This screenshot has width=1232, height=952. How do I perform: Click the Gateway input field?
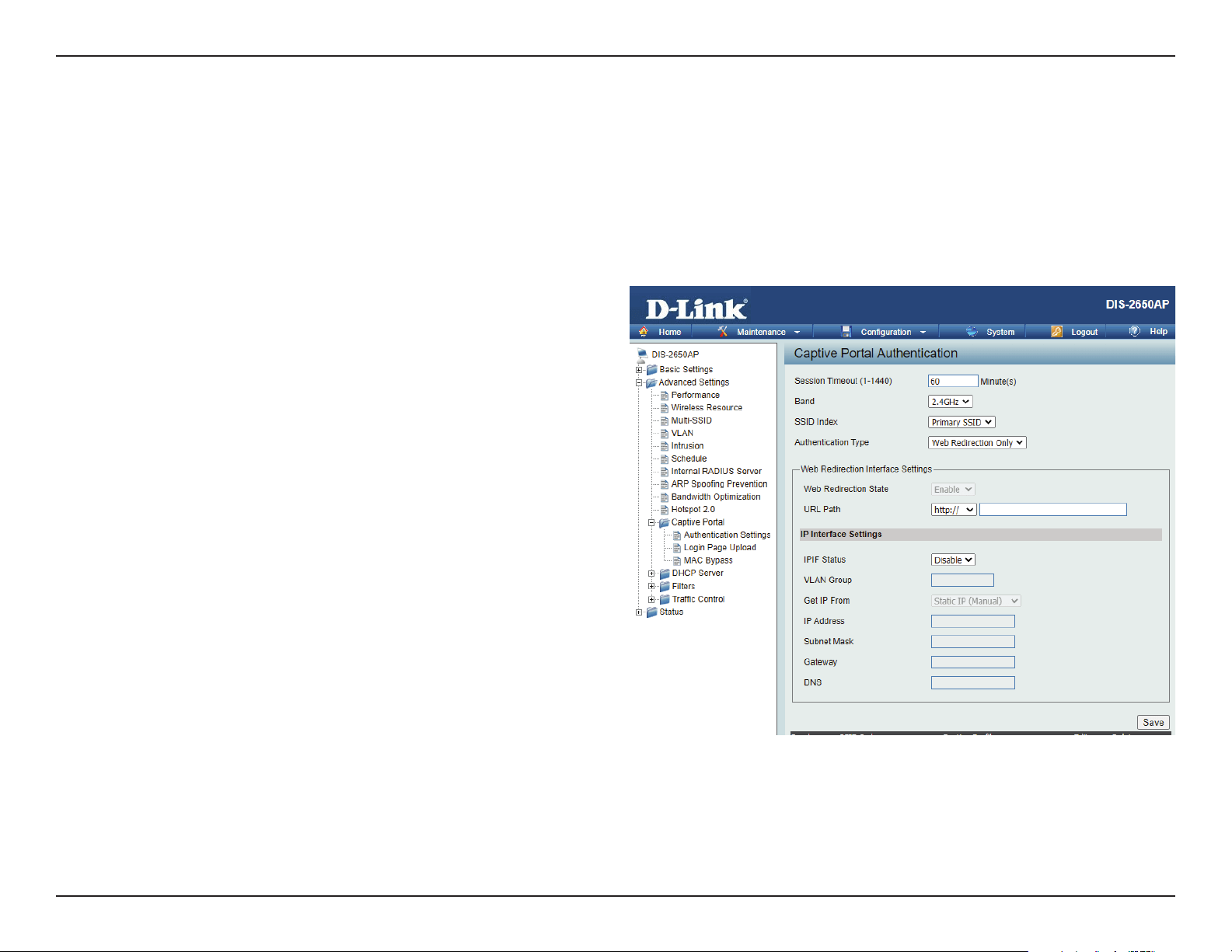[973, 662]
